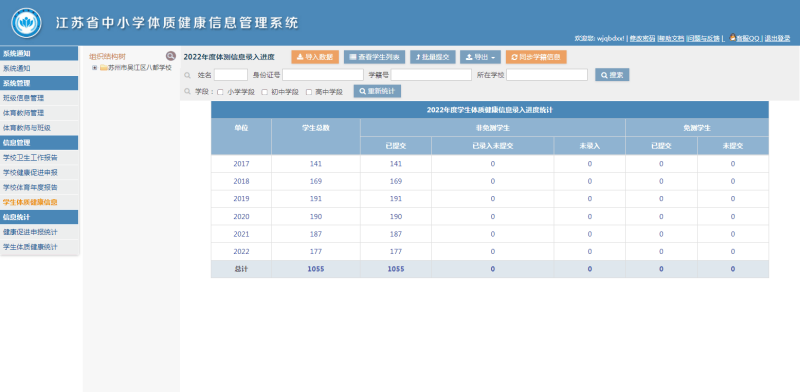
Task: Click submitted count 177 in 2022 row
Action: 396,252
